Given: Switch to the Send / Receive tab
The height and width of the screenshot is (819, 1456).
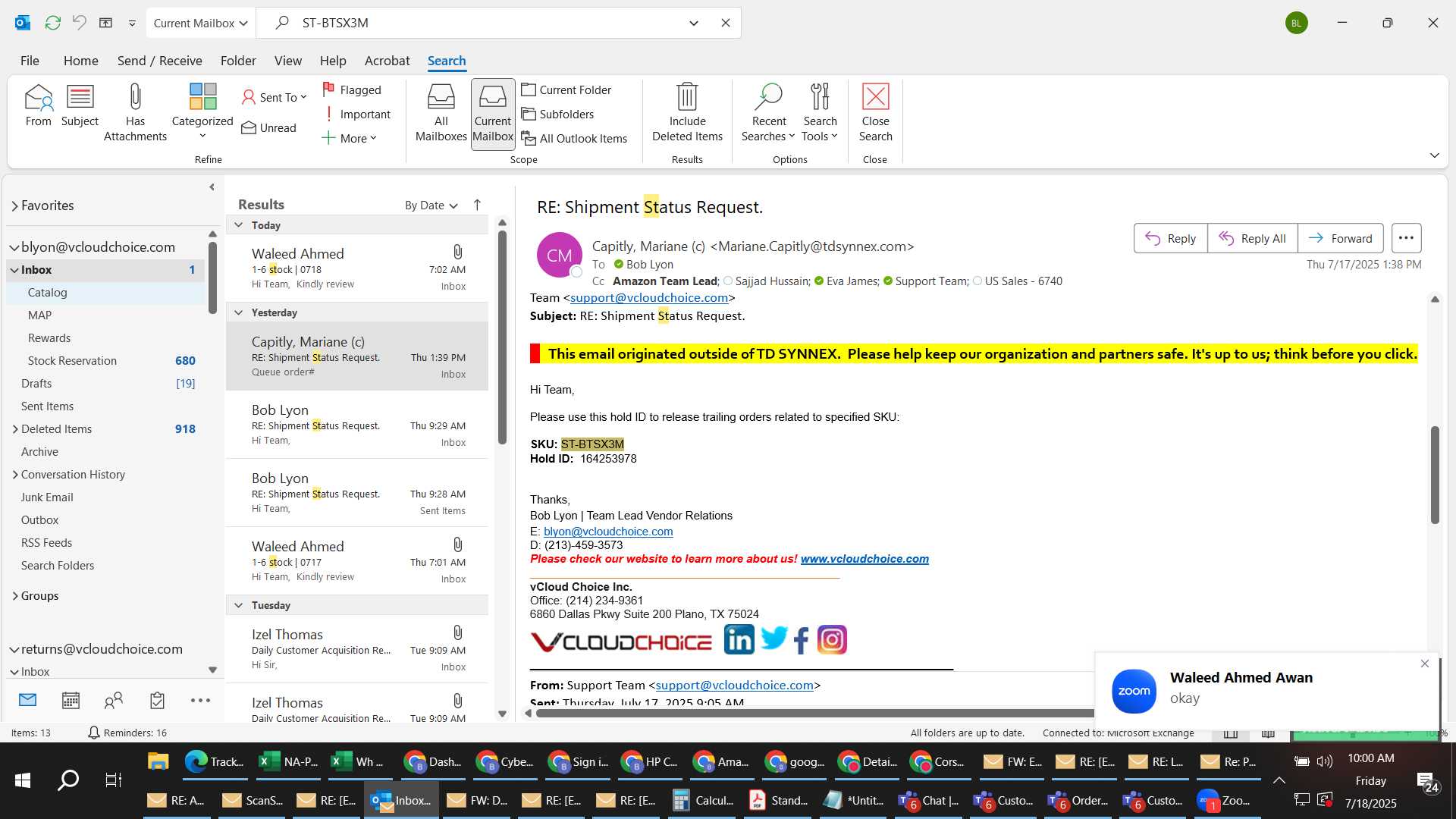Looking at the screenshot, I should coord(159,61).
